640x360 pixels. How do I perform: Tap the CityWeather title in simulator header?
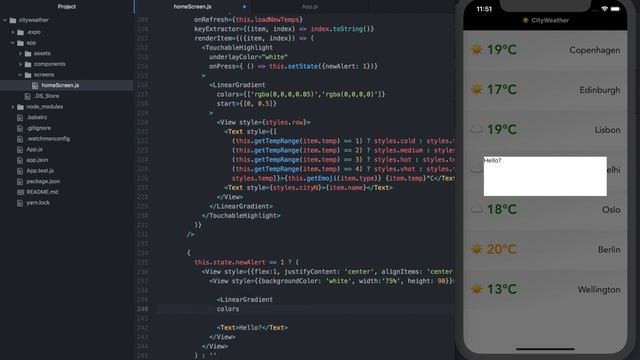point(546,20)
